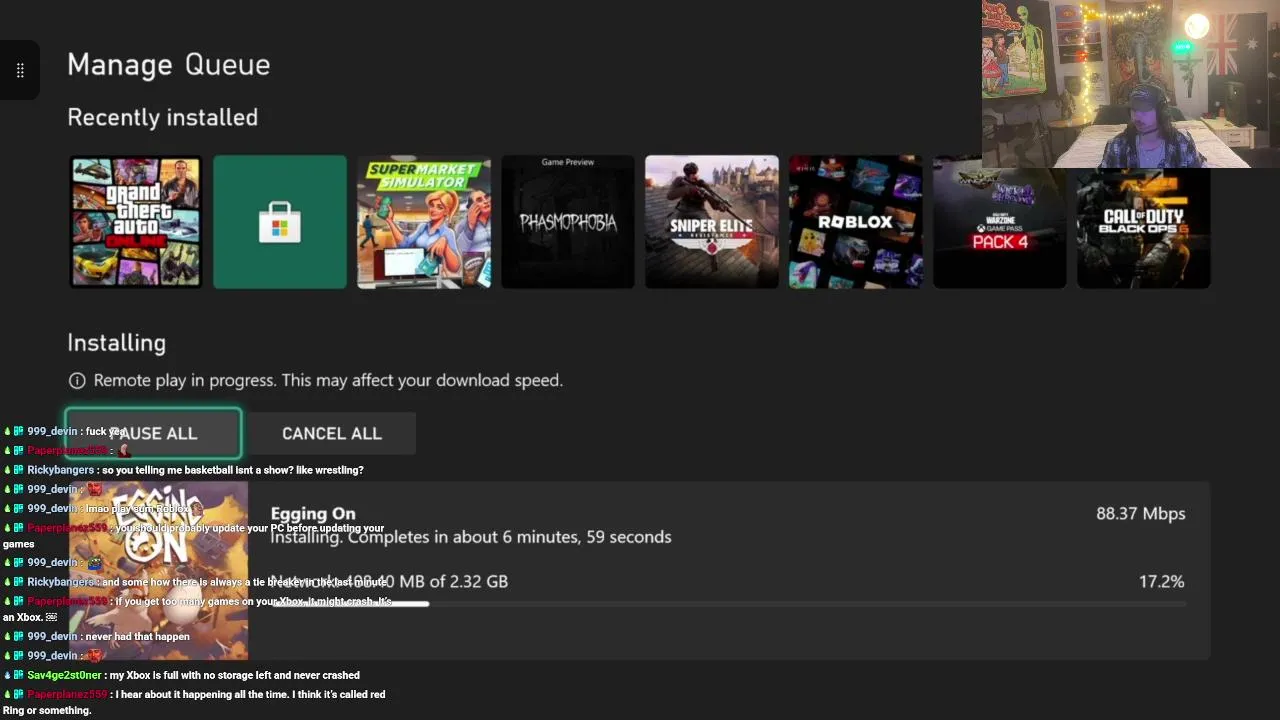Click the Installing section heading
1280x720 pixels.
point(117,342)
